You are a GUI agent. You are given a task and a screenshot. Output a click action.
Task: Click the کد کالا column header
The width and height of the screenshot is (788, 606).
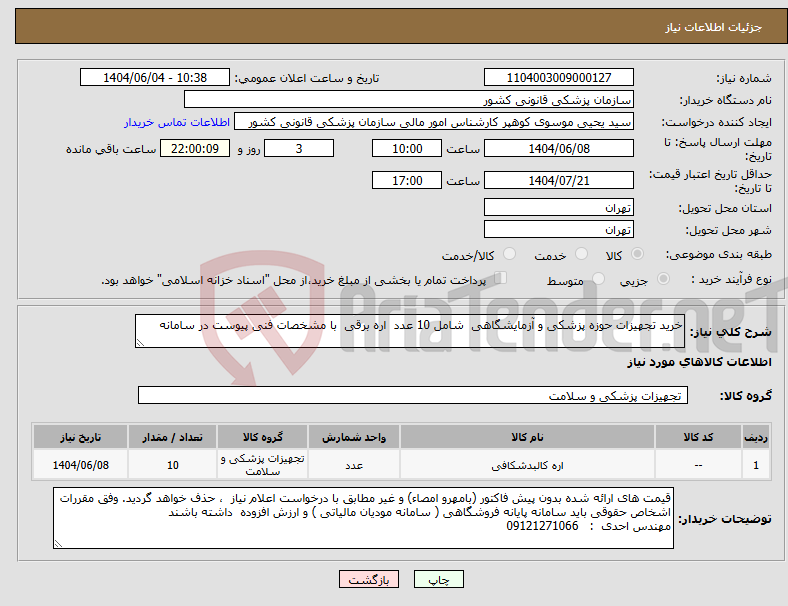click(x=698, y=437)
